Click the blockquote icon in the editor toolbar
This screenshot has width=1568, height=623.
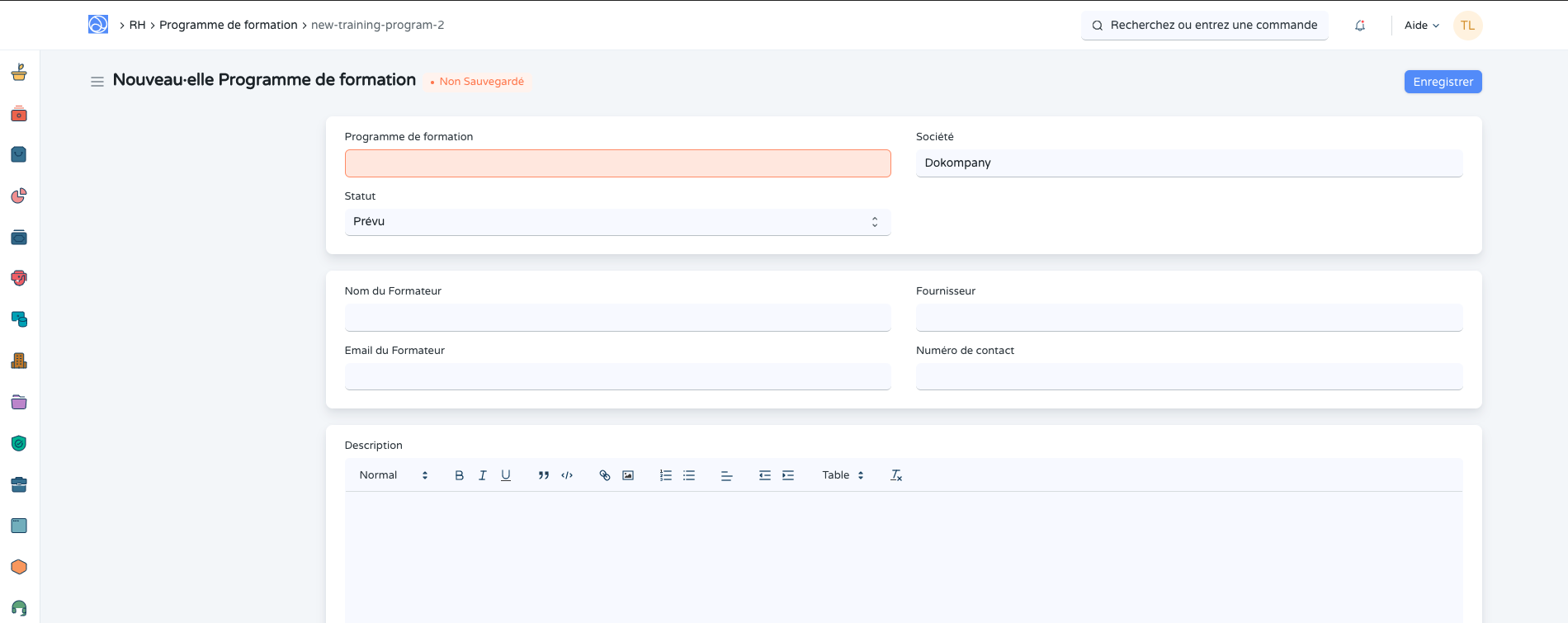pos(544,475)
